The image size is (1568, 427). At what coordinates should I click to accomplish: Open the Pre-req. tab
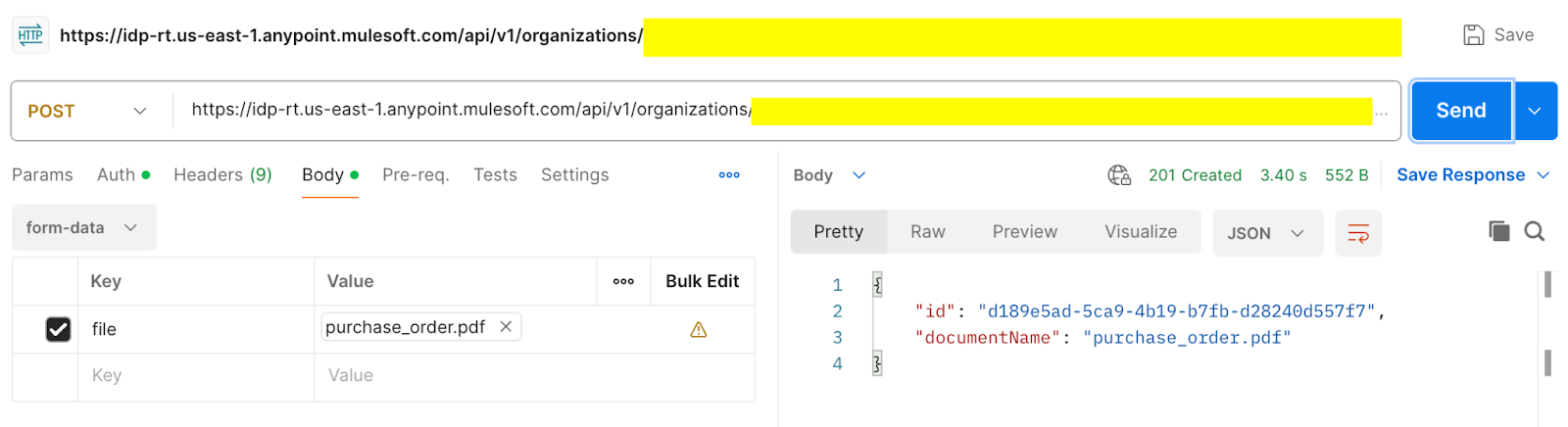(x=416, y=174)
